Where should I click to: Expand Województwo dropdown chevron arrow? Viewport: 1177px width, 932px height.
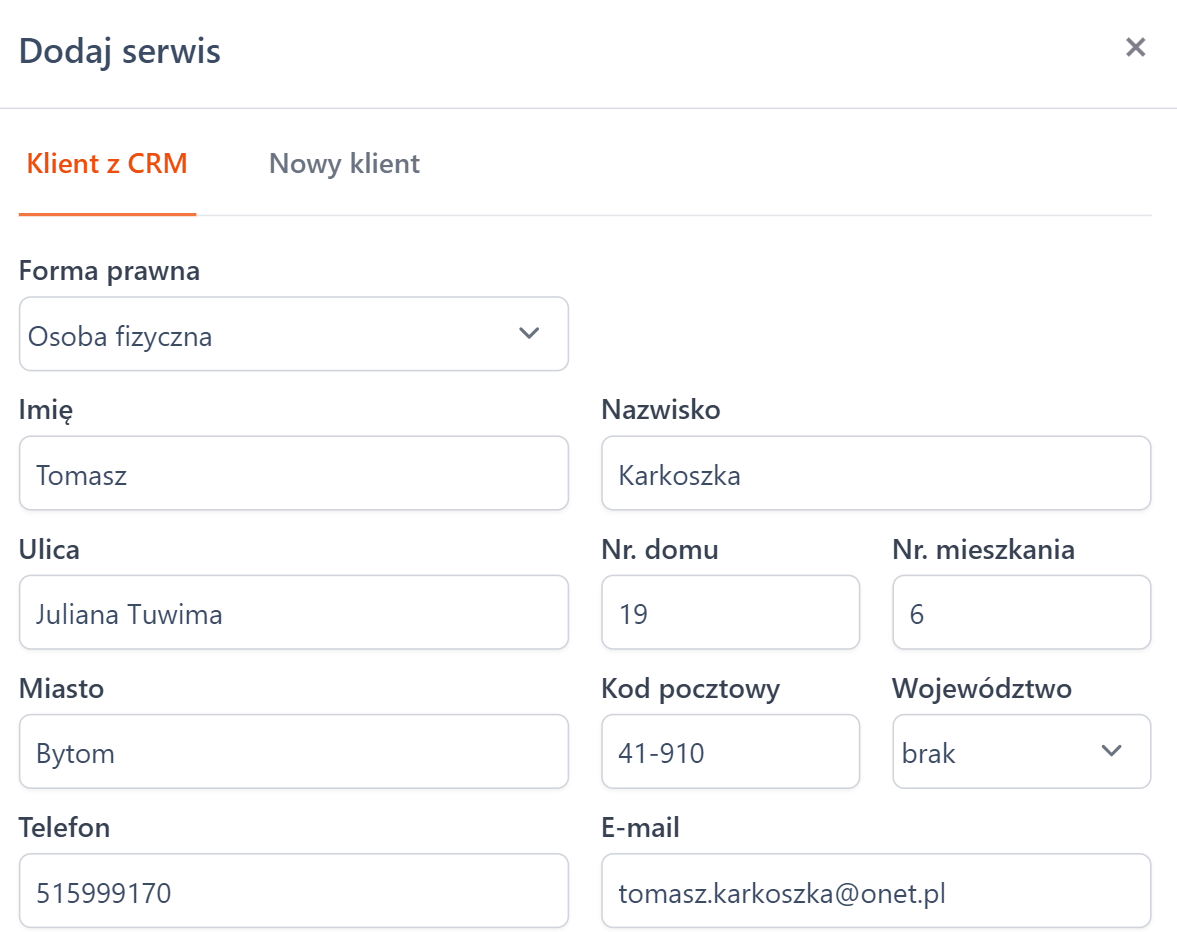[1111, 751]
